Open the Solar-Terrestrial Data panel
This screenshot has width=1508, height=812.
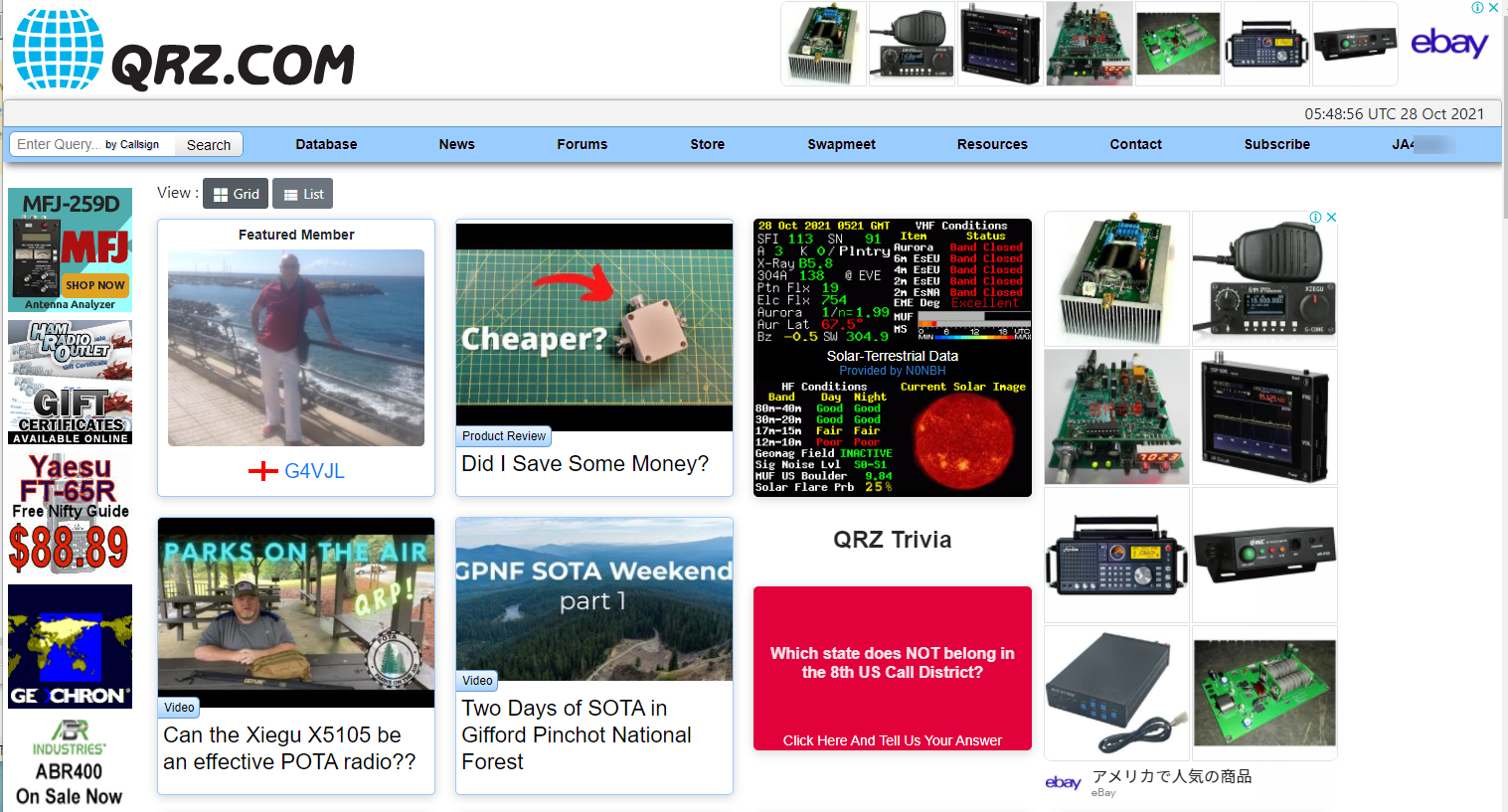pos(893,358)
